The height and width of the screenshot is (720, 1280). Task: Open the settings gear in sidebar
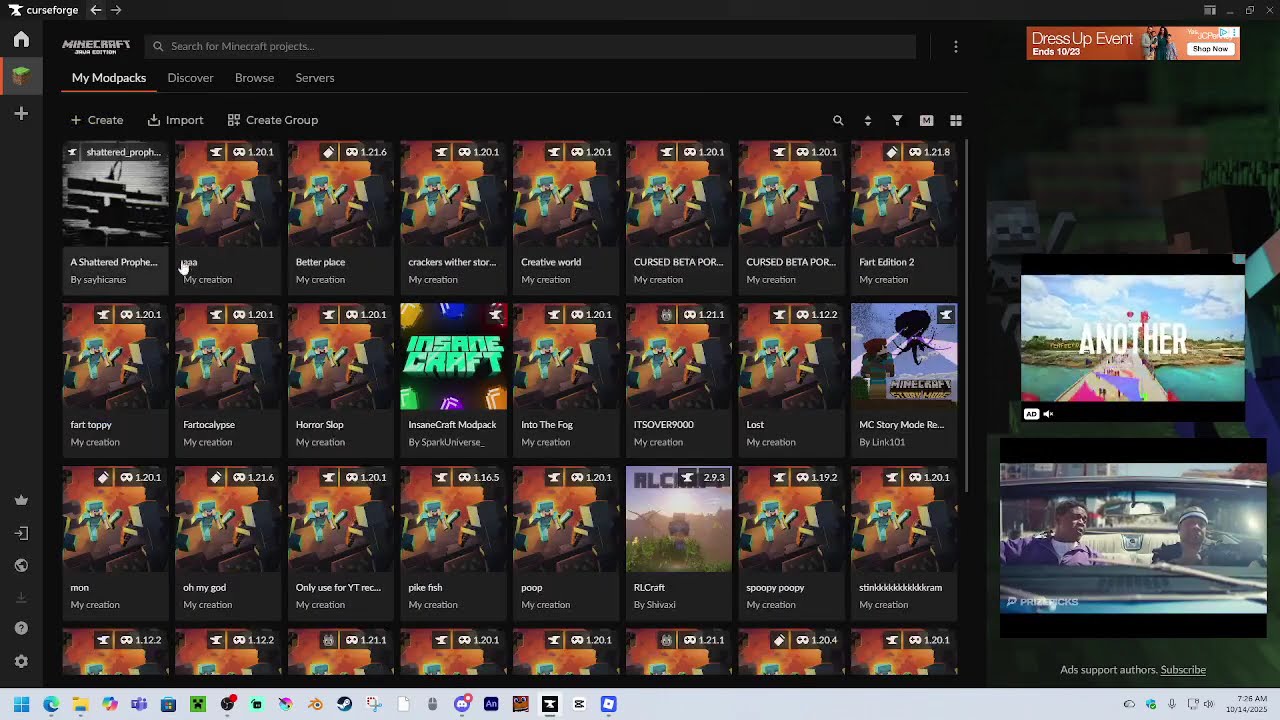click(21, 662)
